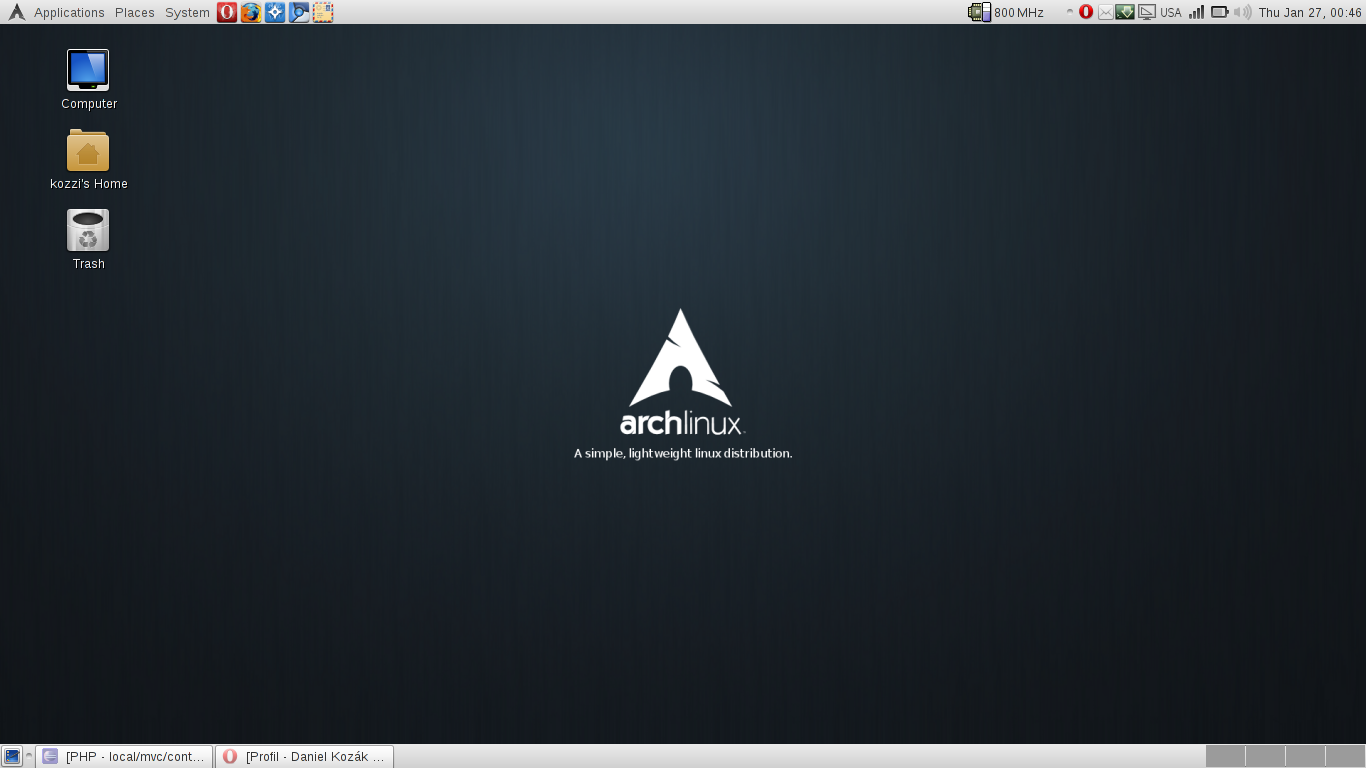Click the small notification area handle dot
The image size is (1366, 768).
1069,12
